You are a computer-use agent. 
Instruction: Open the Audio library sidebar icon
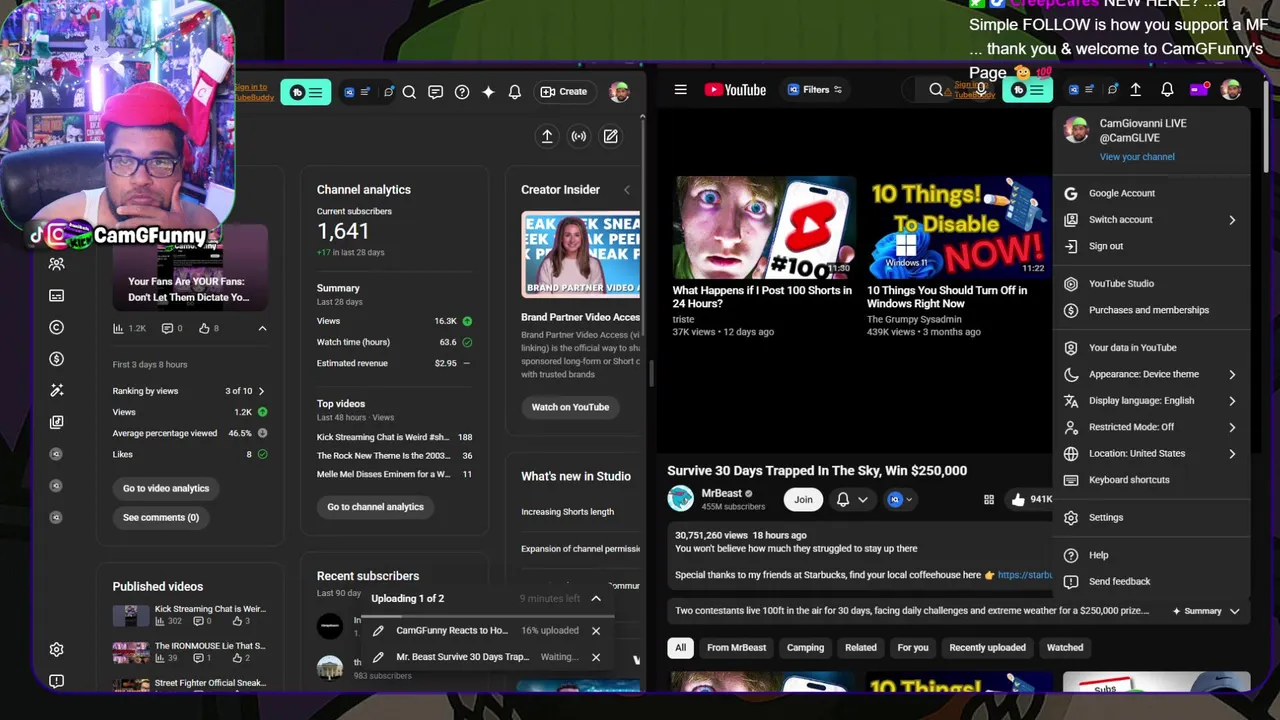pyautogui.click(x=57, y=422)
